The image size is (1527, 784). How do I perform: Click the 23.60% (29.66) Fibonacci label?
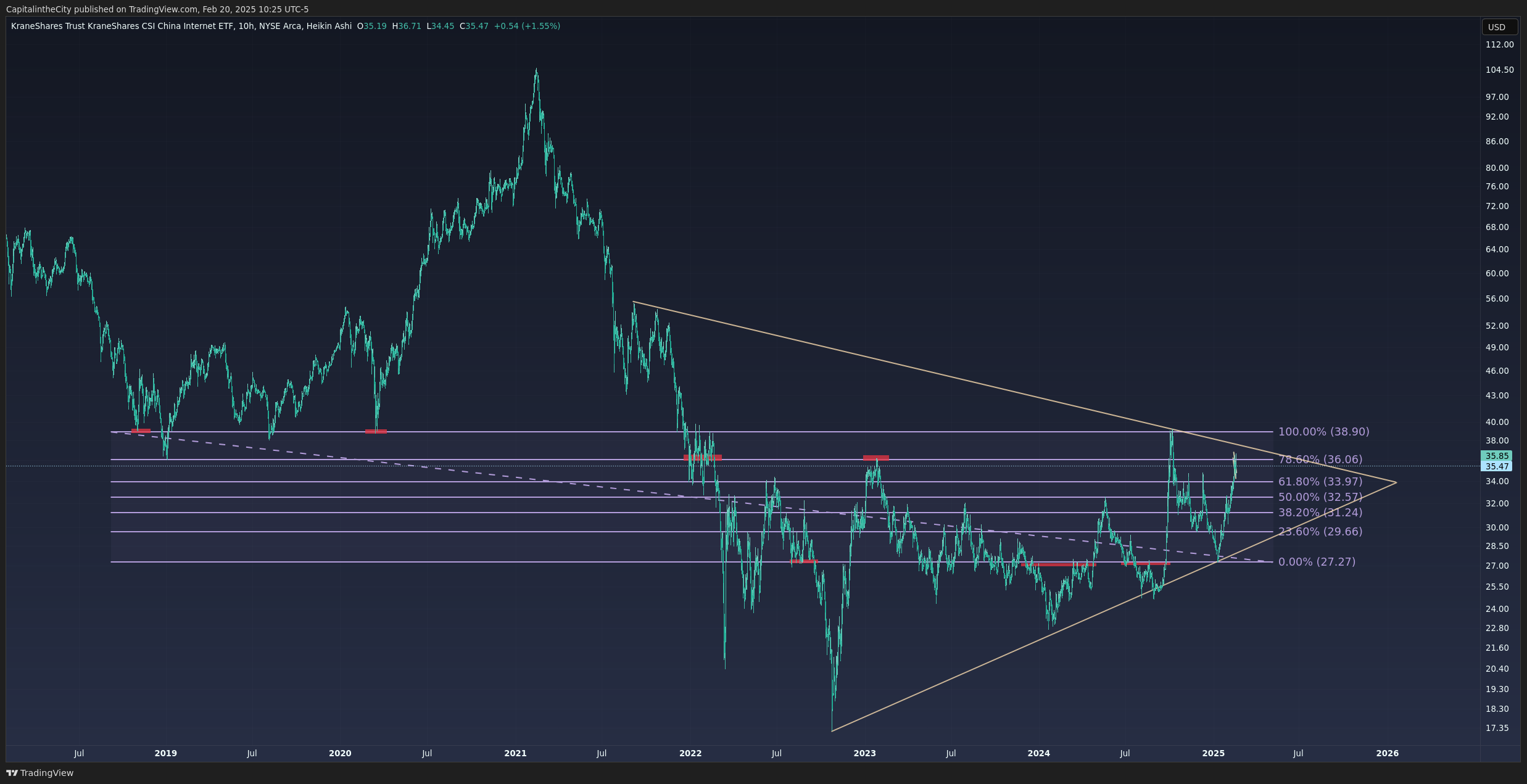(1320, 532)
